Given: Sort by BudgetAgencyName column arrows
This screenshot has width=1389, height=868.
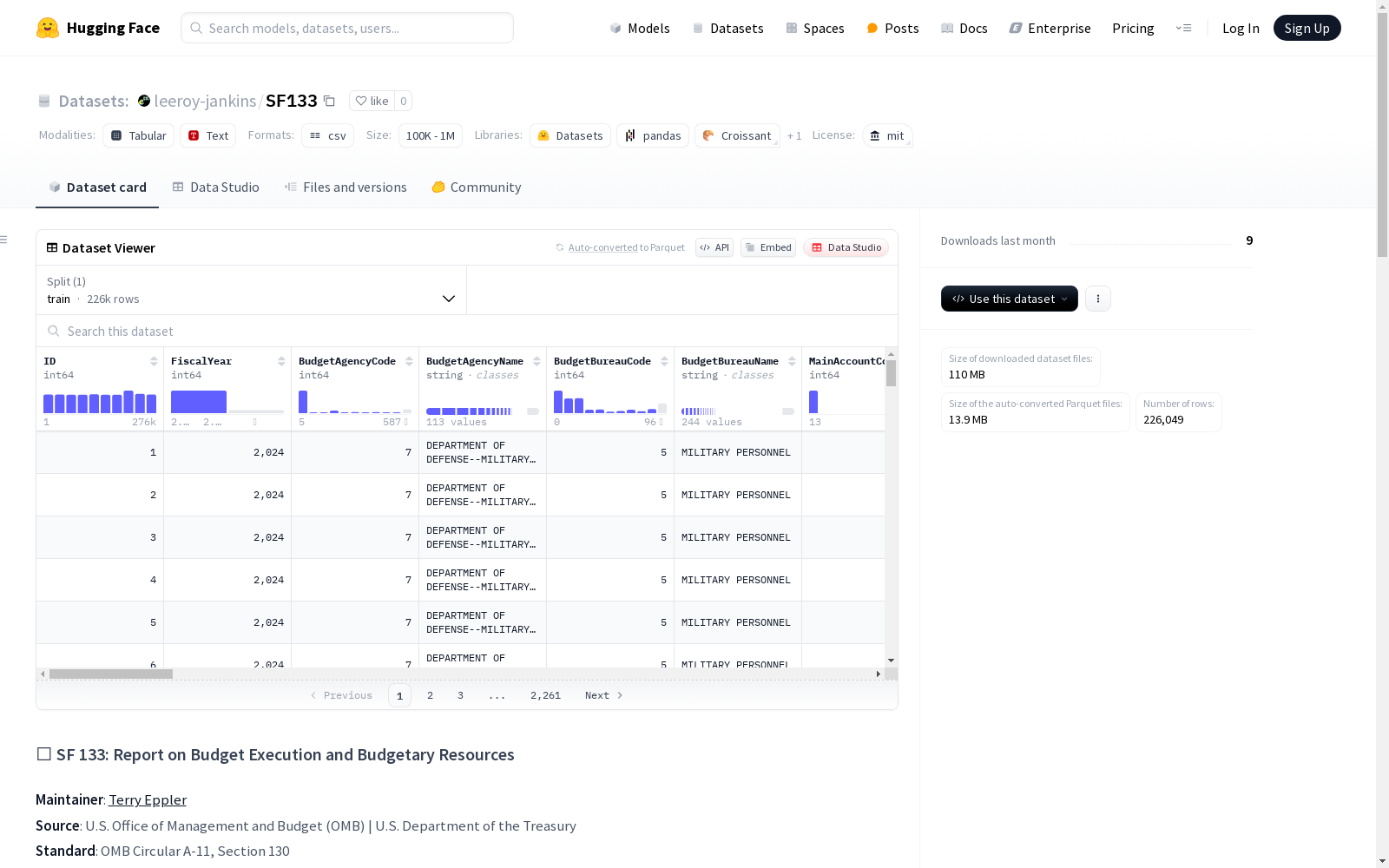Looking at the screenshot, I should pyautogui.click(x=537, y=361).
